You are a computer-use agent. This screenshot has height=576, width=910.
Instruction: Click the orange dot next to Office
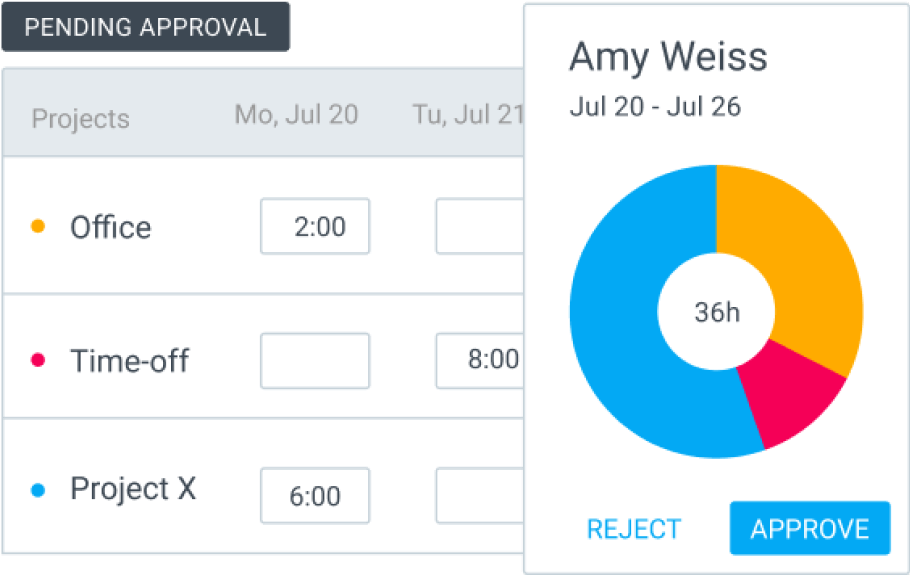(x=40, y=227)
